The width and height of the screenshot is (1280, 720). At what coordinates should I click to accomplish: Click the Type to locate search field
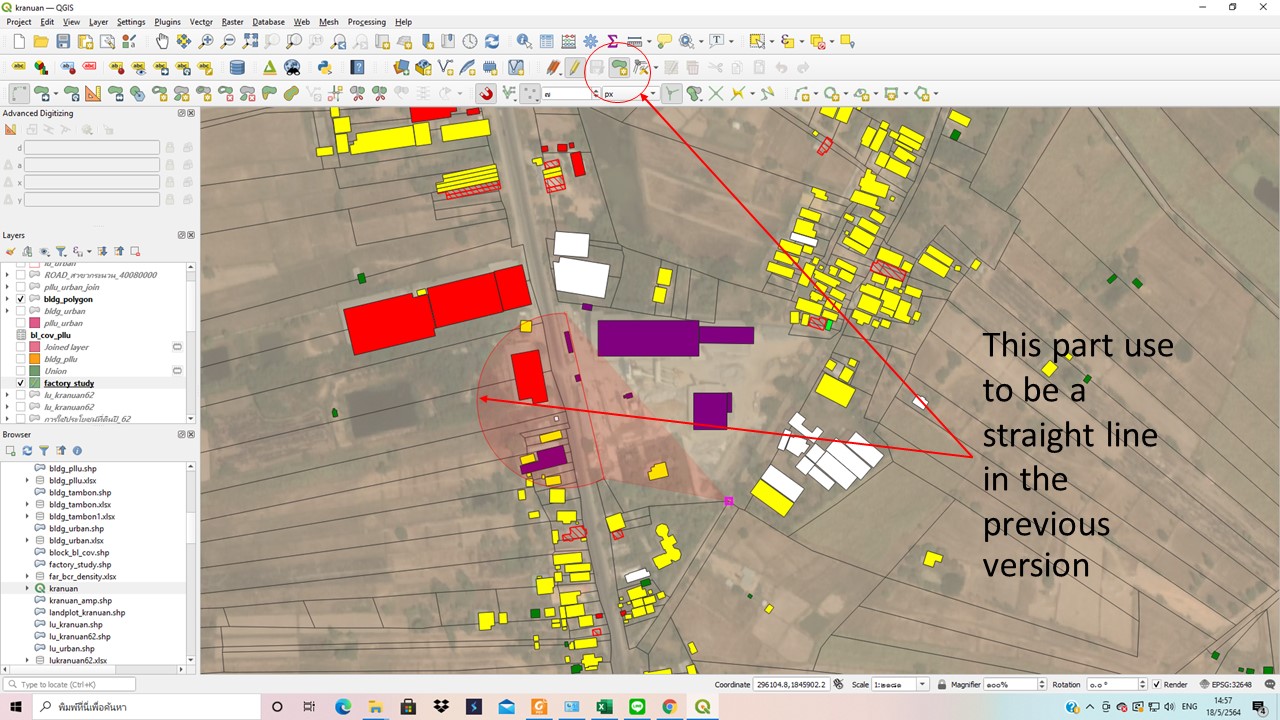(68, 684)
